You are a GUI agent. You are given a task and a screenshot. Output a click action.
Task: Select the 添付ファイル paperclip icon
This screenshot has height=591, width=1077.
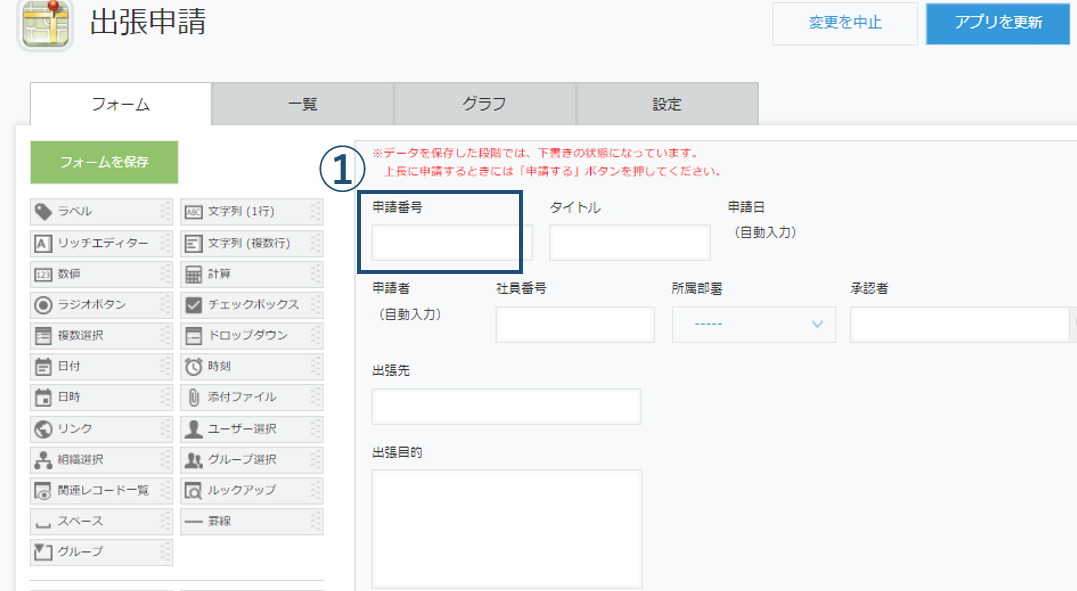[x=194, y=397]
